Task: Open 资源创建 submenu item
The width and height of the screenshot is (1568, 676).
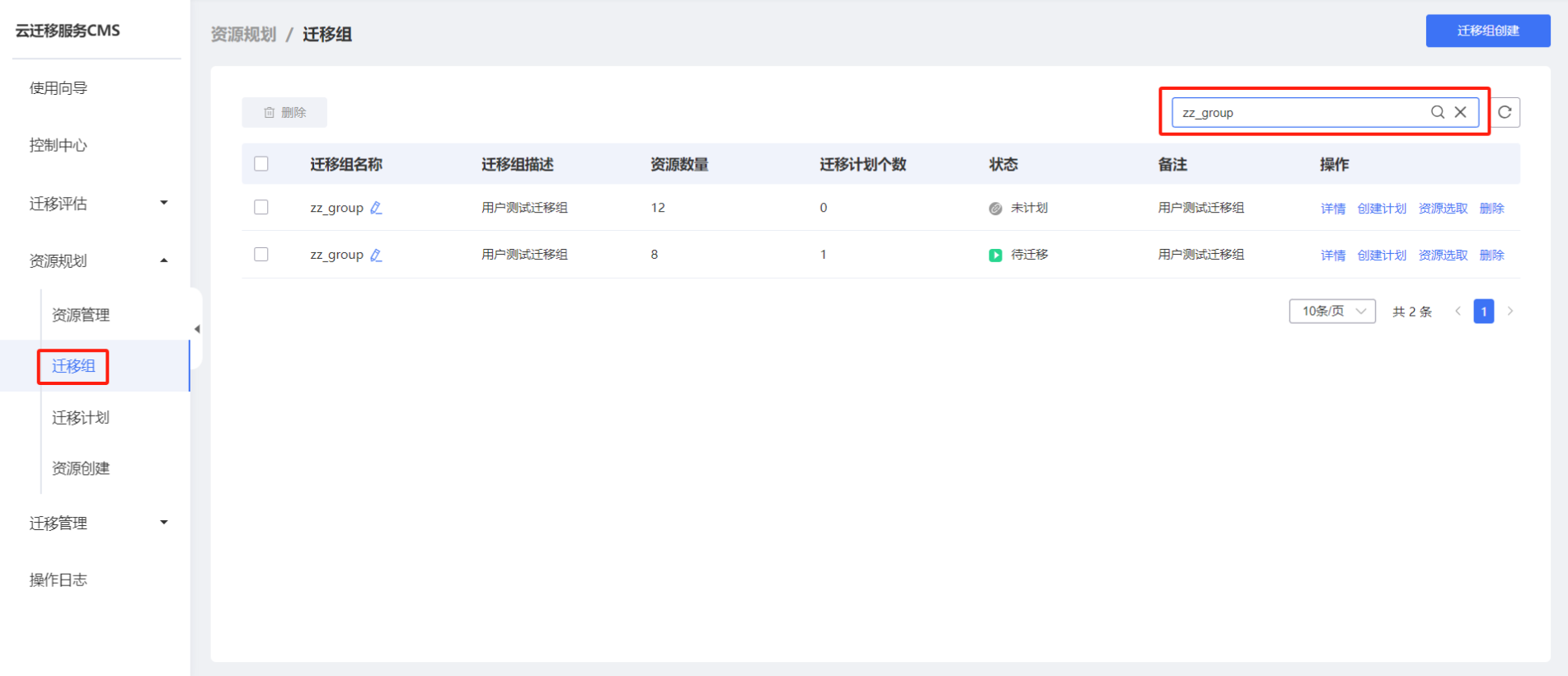Action: (81, 468)
